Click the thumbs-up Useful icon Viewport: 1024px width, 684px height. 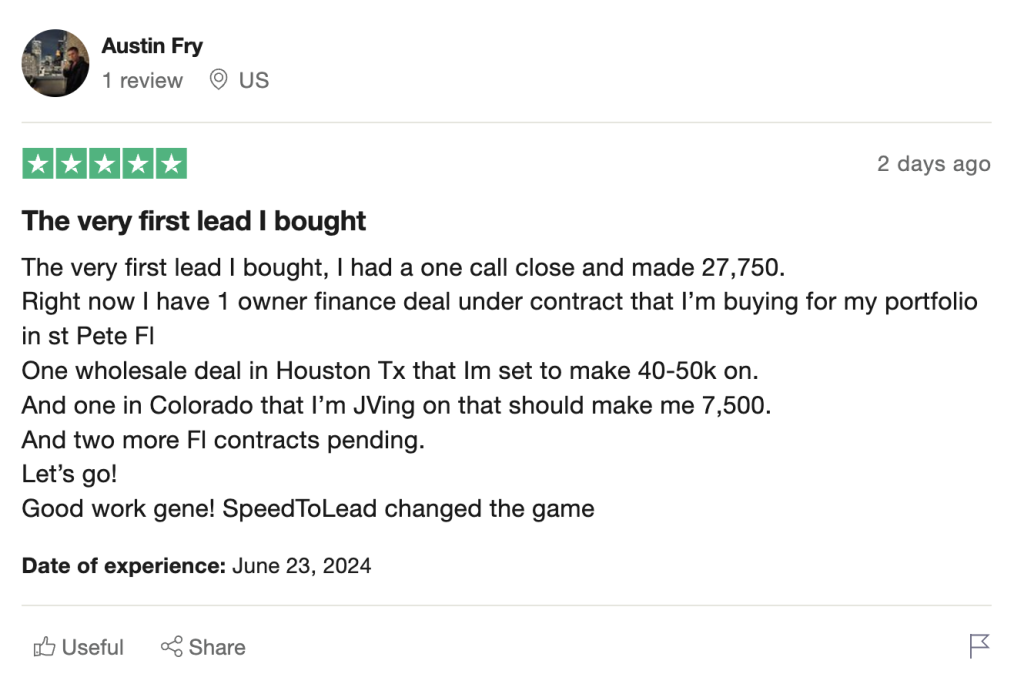tap(44, 647)
